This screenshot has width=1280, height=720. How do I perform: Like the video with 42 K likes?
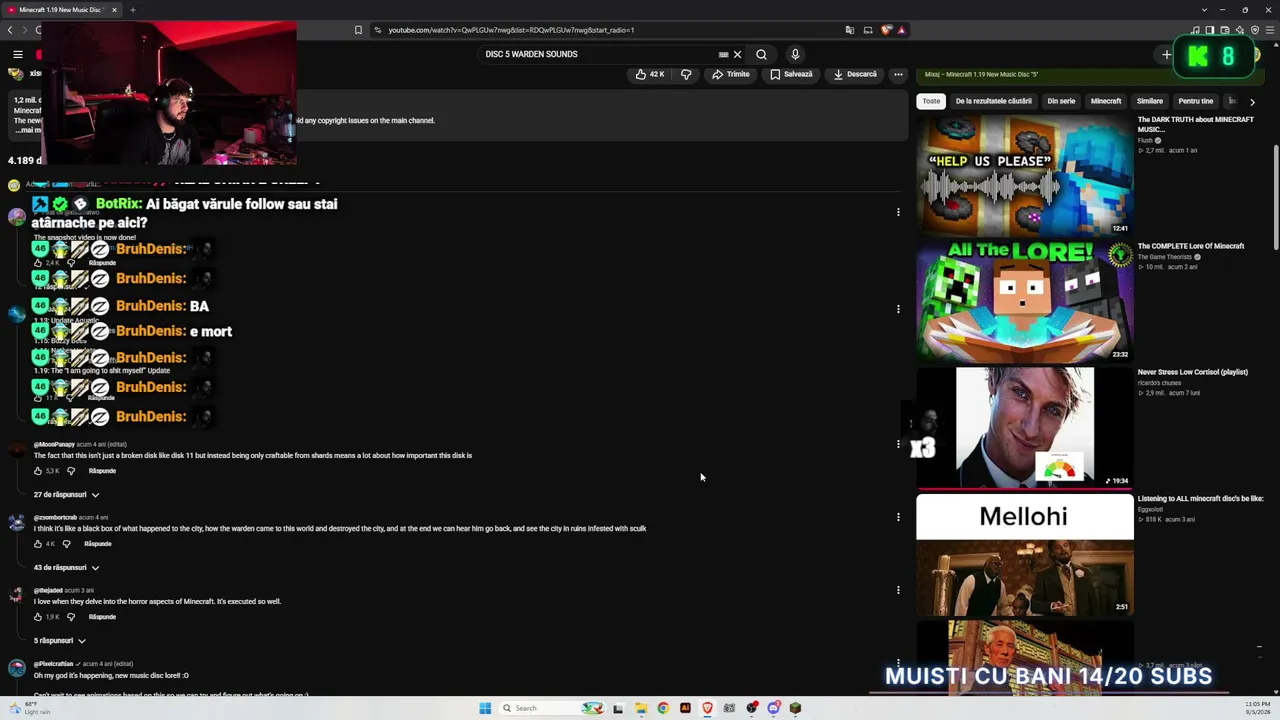pos(650,74)
